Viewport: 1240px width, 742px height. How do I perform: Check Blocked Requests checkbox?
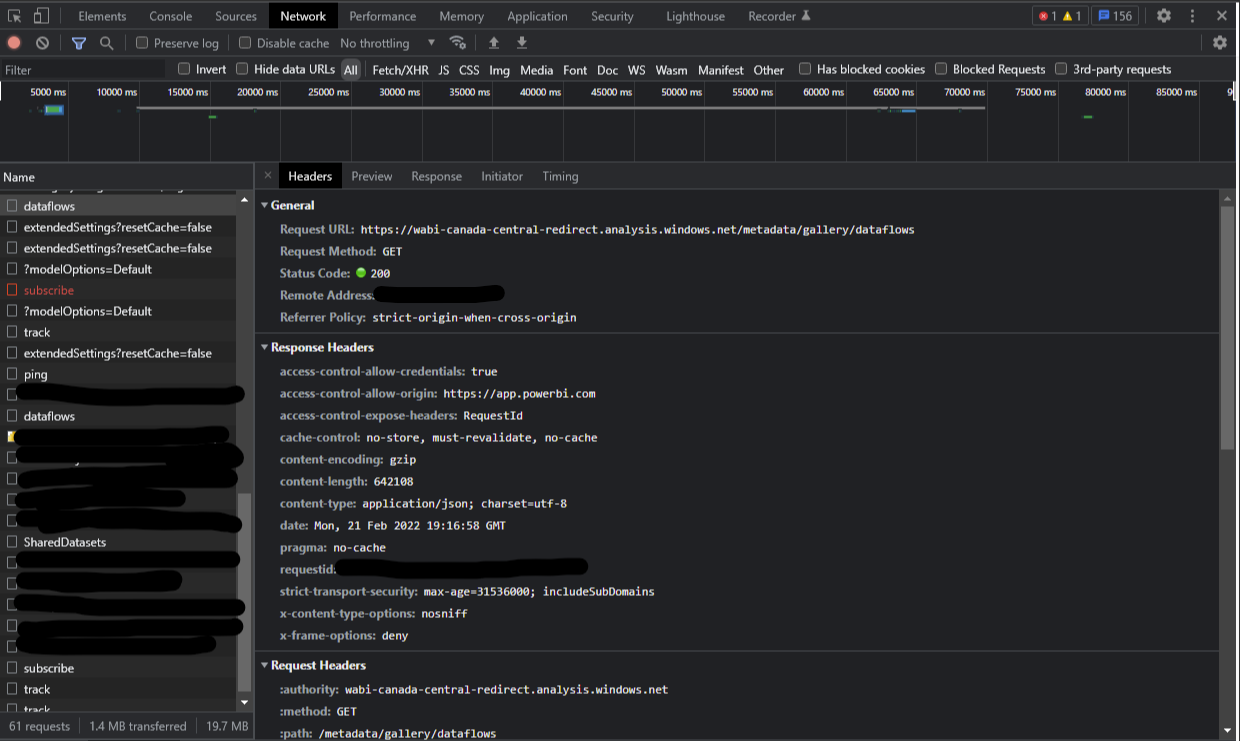pos(941,69)
